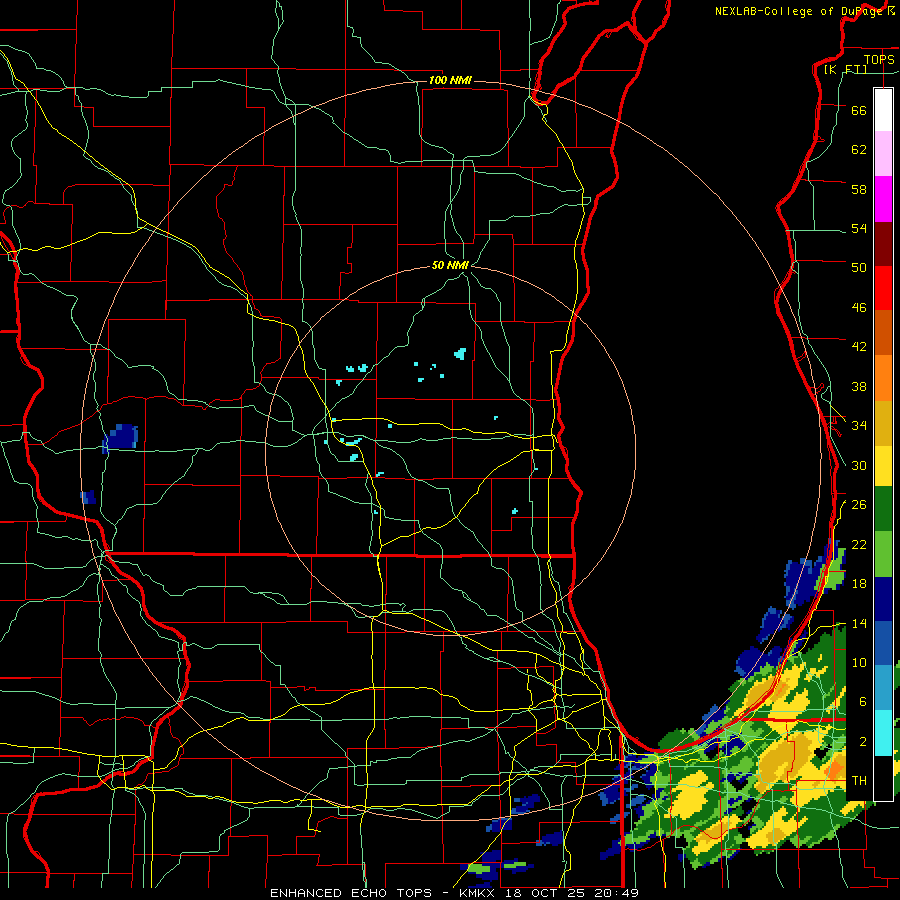Click the 58 value on the legend
The height and width of the screenshot is (900, 900).
tap(859, 189)
